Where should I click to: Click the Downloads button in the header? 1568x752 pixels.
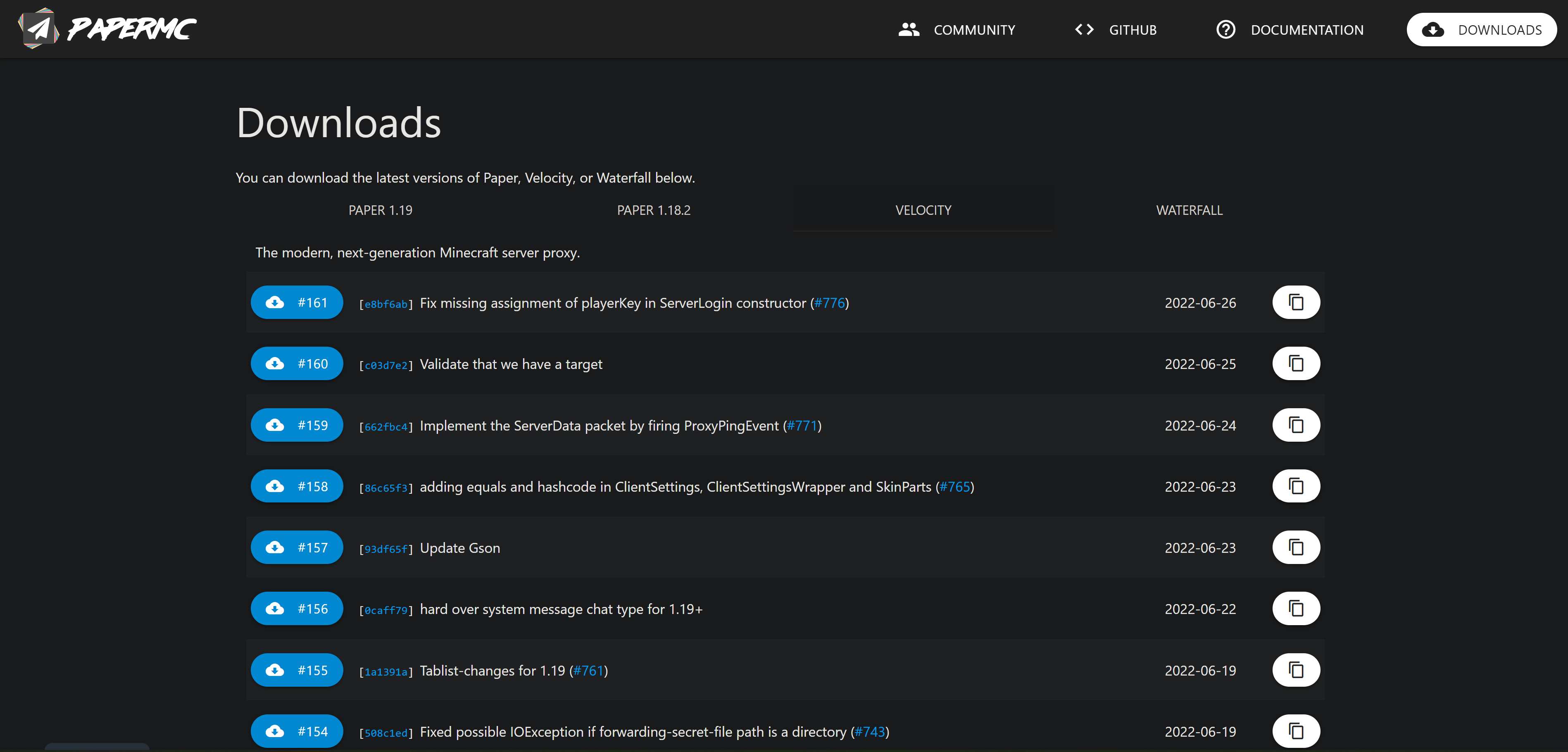click(1481, 30)
